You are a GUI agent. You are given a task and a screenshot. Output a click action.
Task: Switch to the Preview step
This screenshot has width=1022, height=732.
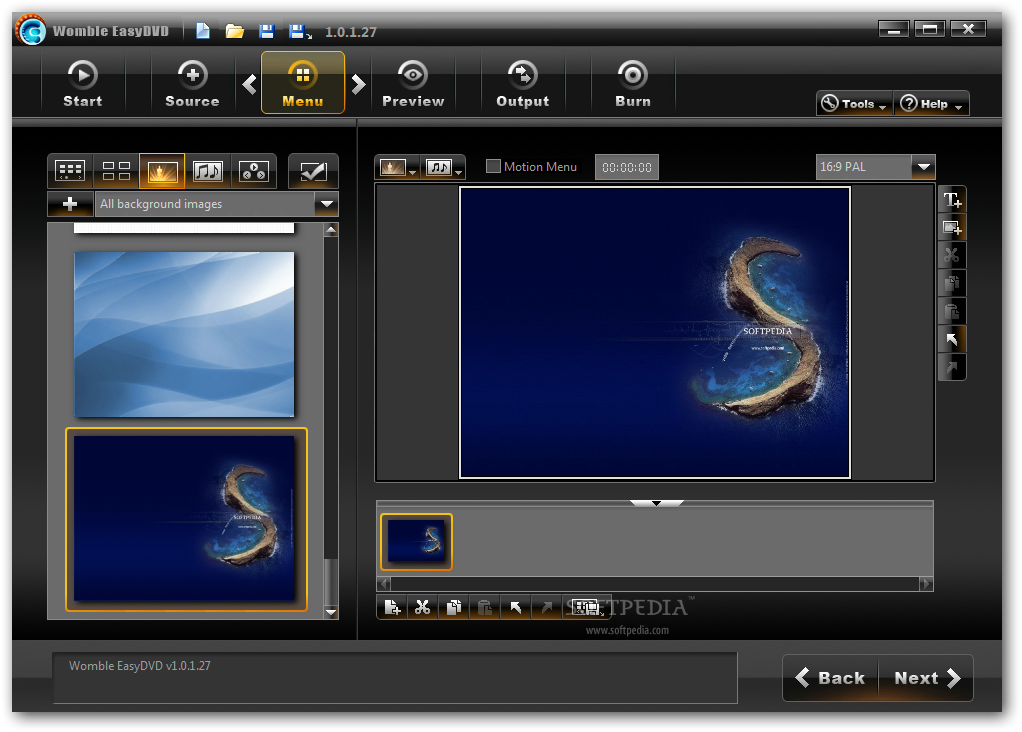pyautogui.click(x=413, y=83)
